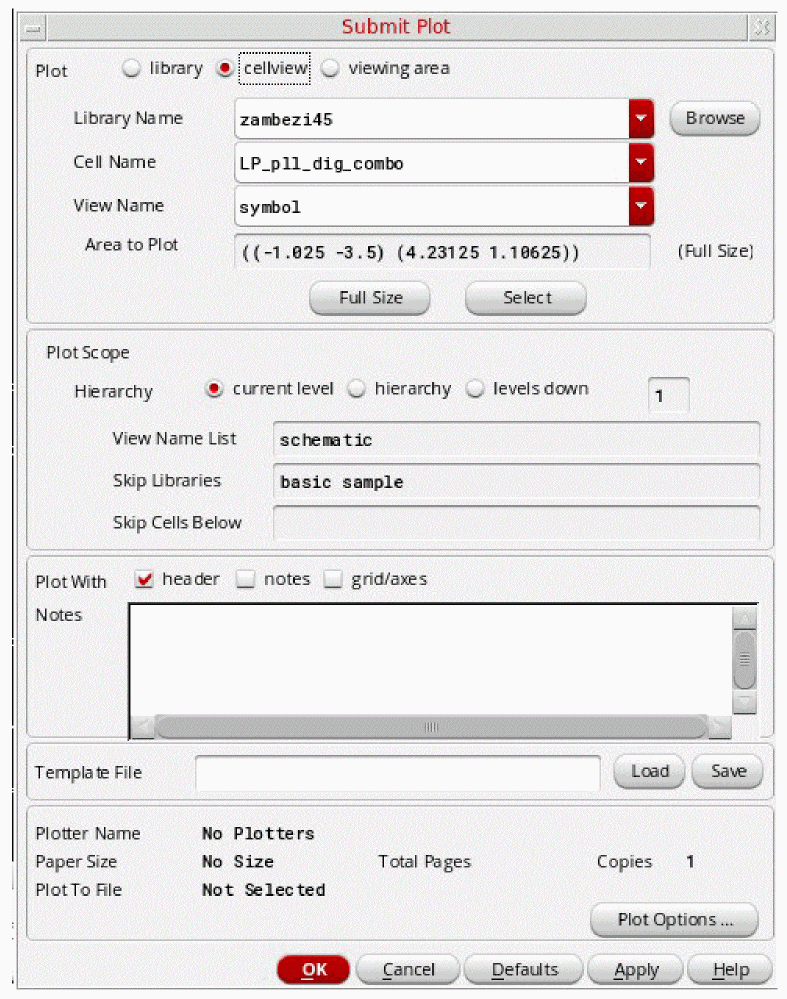787x999 pixels.
Task: Open the Cell Name dropdown arrow
Action: coord(641,162)
